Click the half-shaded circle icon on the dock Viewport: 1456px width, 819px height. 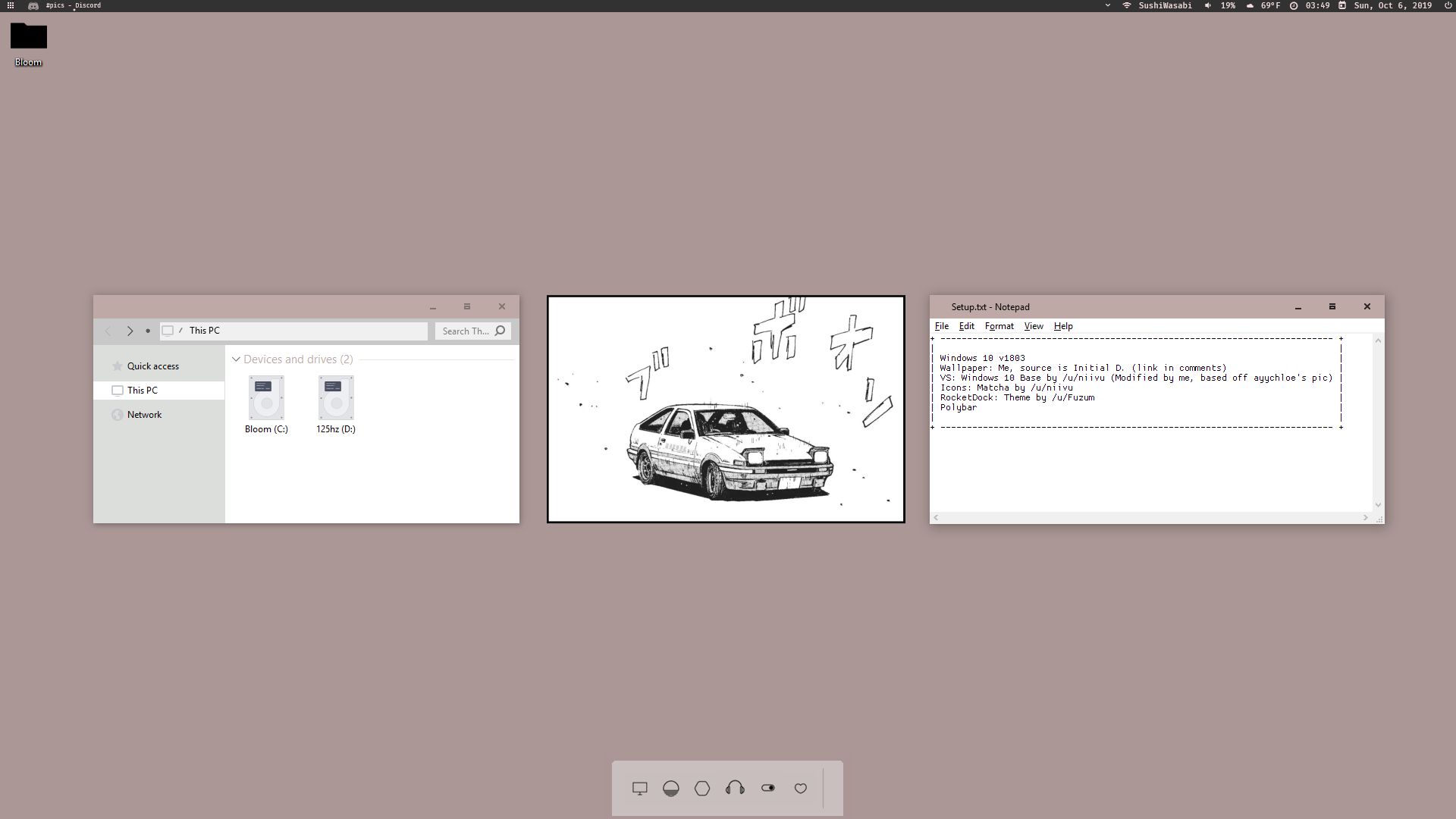pos(672,789)
